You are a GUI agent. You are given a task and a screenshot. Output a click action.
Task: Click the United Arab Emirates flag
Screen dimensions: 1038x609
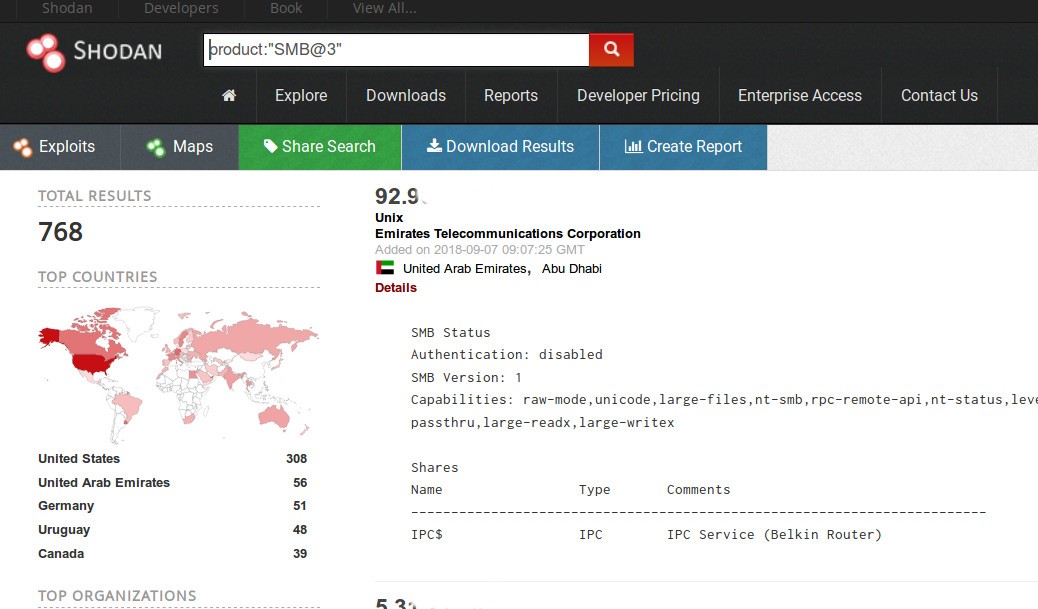(385, 267)
